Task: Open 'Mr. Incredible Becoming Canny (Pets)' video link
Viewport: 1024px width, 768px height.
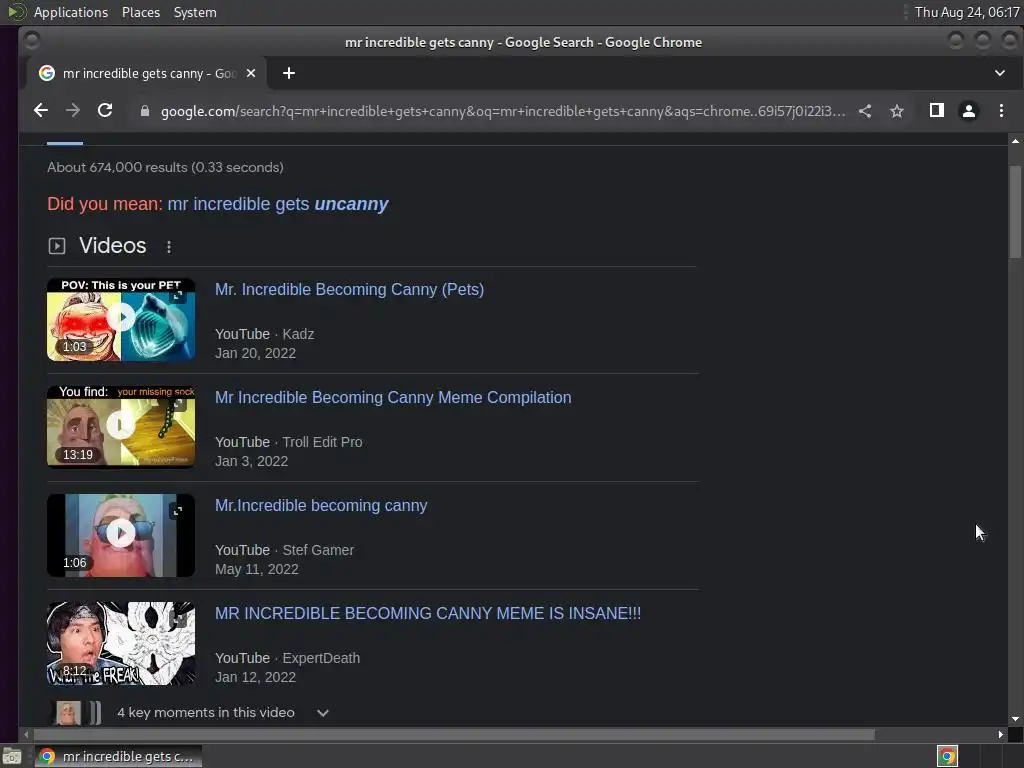Action: (349, 289)
